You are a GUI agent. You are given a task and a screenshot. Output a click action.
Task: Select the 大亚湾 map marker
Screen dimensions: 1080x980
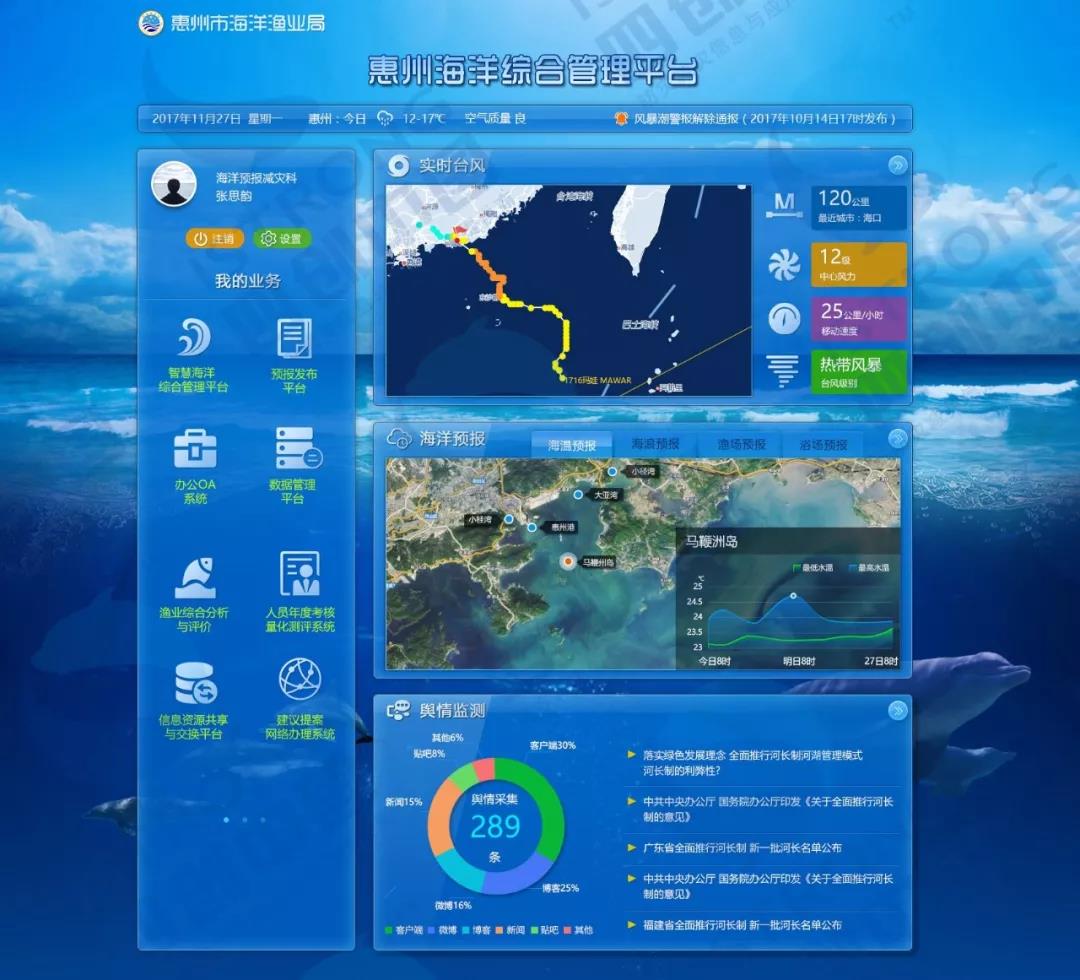click(x=578, y=495)
